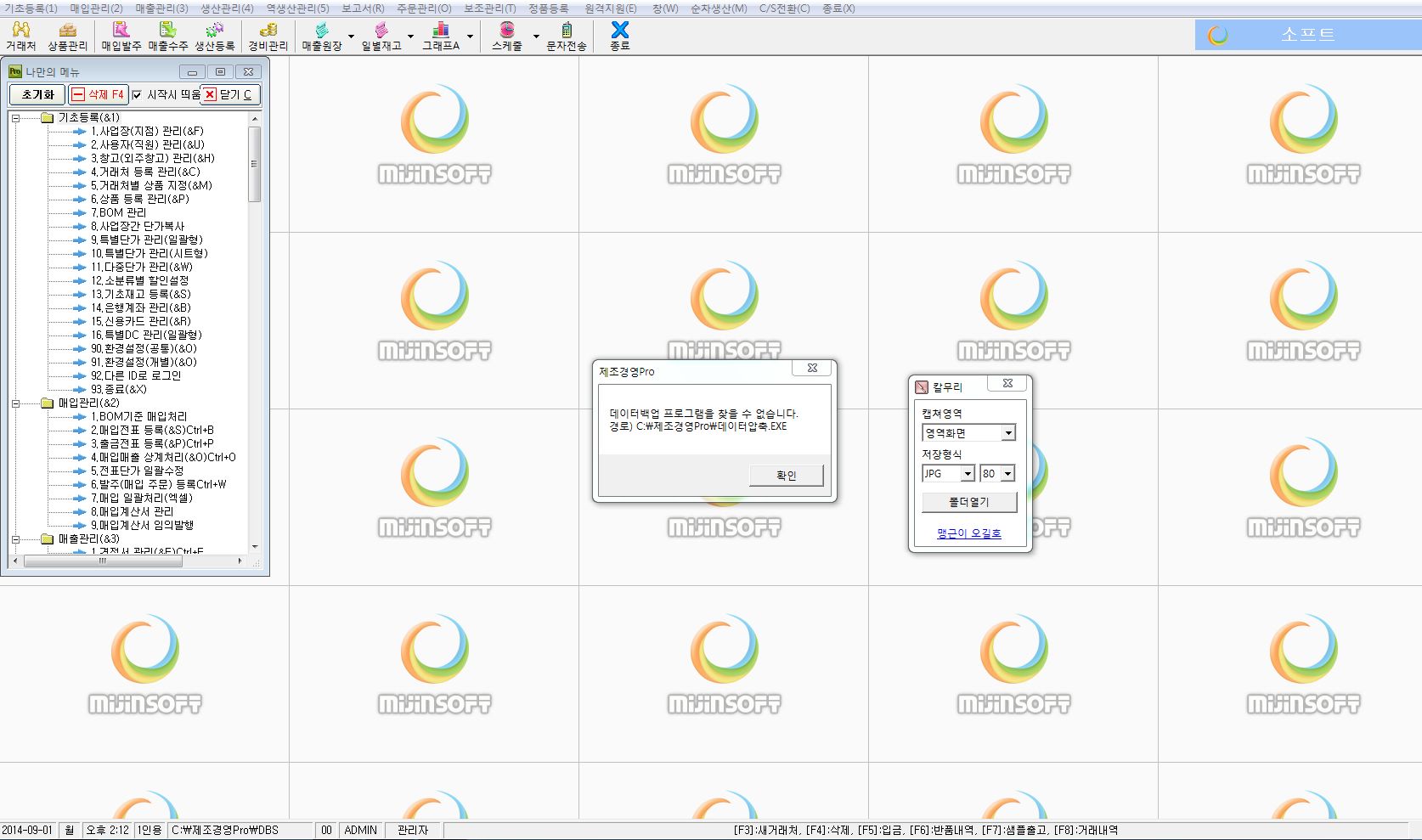The image size is (1422, 840).
Task: Select 13.기초재고 등록(&S) tree item
Action: [141, 295]
